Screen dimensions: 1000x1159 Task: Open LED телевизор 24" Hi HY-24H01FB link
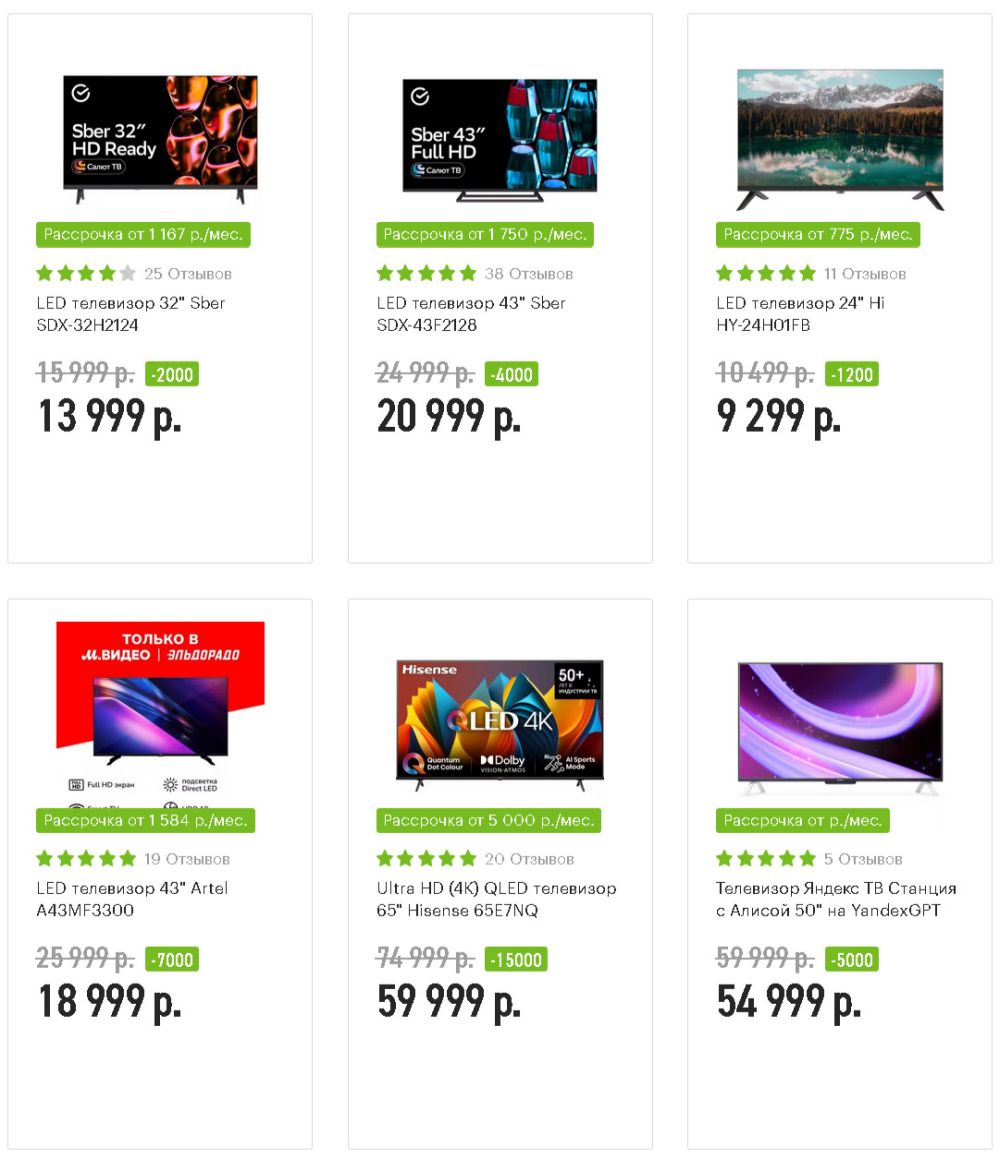[800, 314]
